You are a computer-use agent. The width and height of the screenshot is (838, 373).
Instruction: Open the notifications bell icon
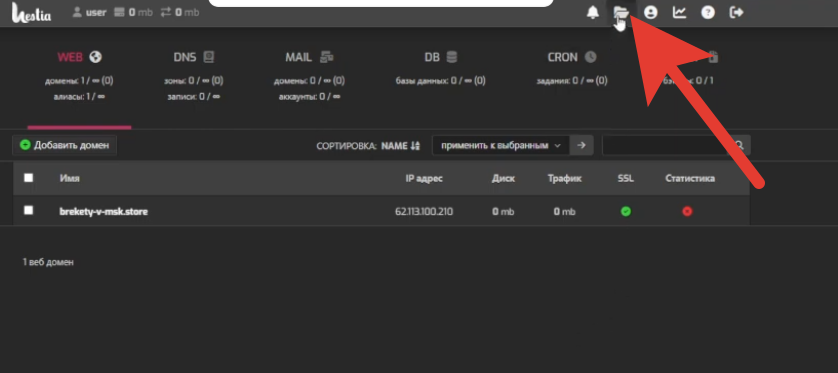(593, 12)
